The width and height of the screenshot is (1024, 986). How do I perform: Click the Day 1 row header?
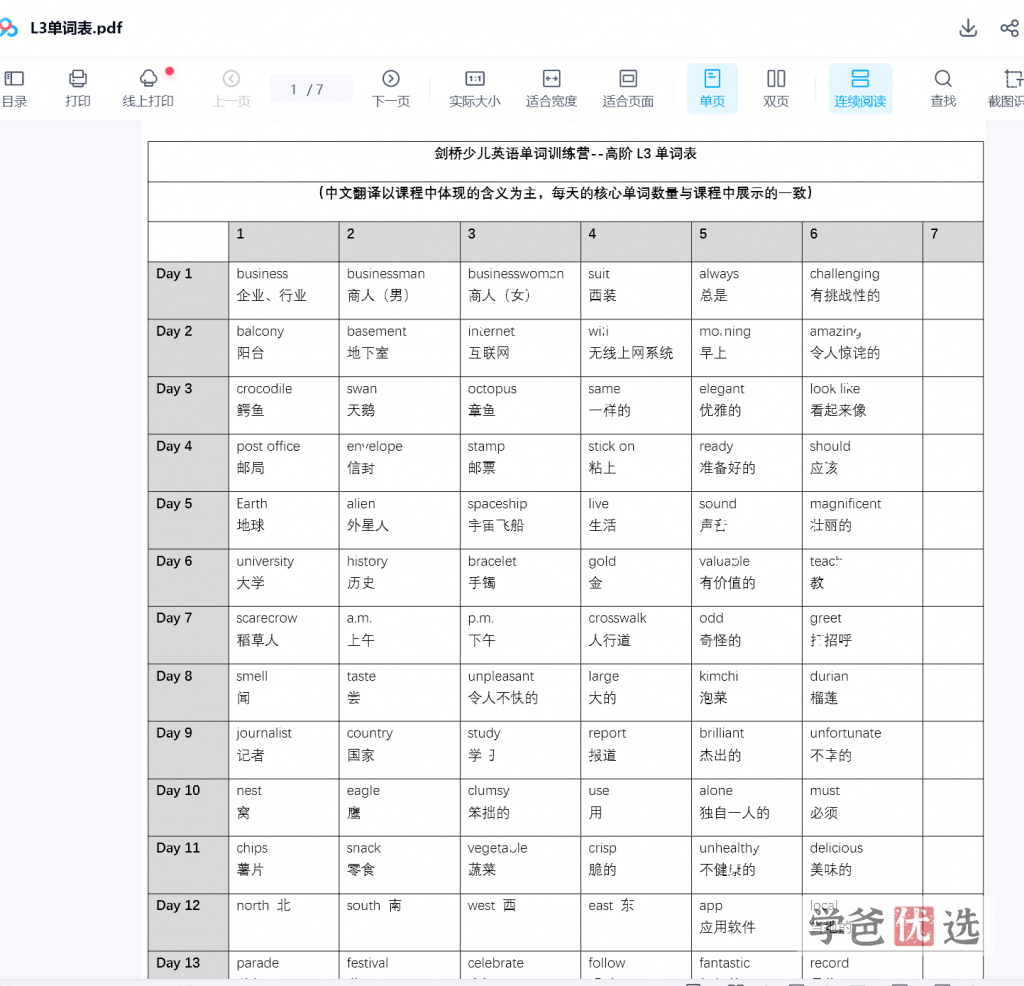188,290
